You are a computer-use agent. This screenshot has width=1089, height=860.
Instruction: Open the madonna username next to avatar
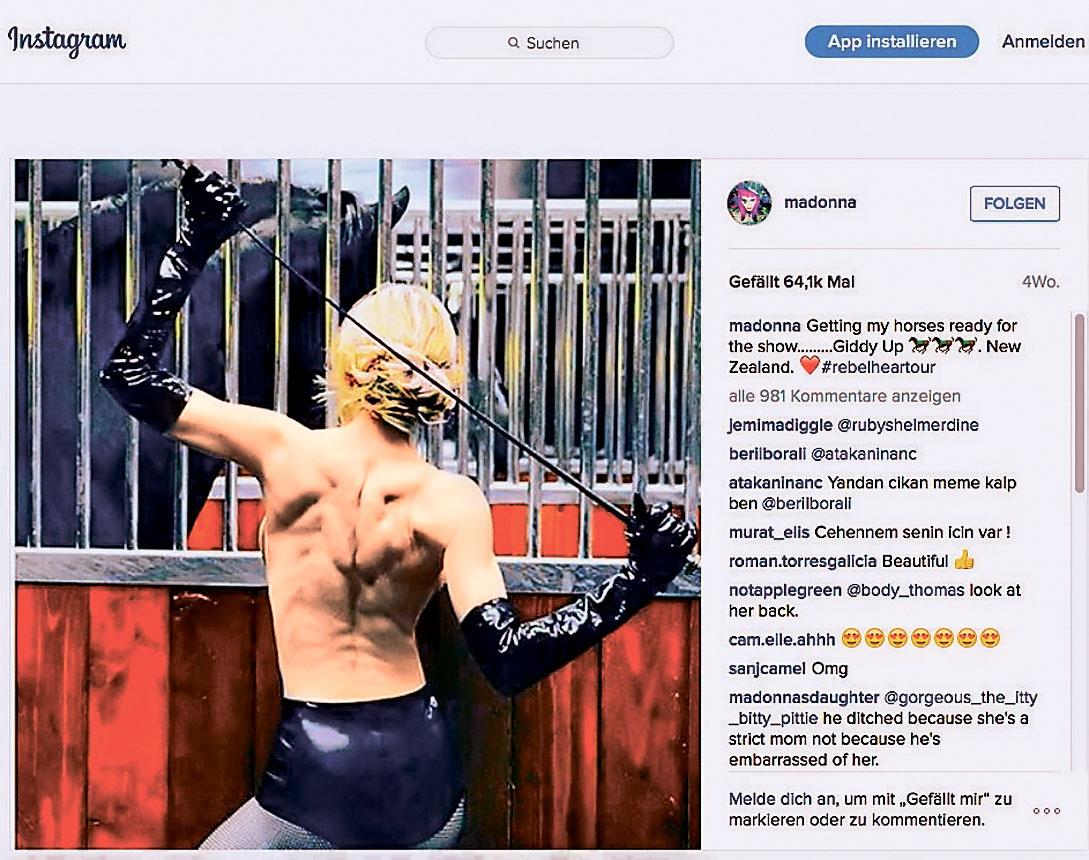(x=820, y=202)
